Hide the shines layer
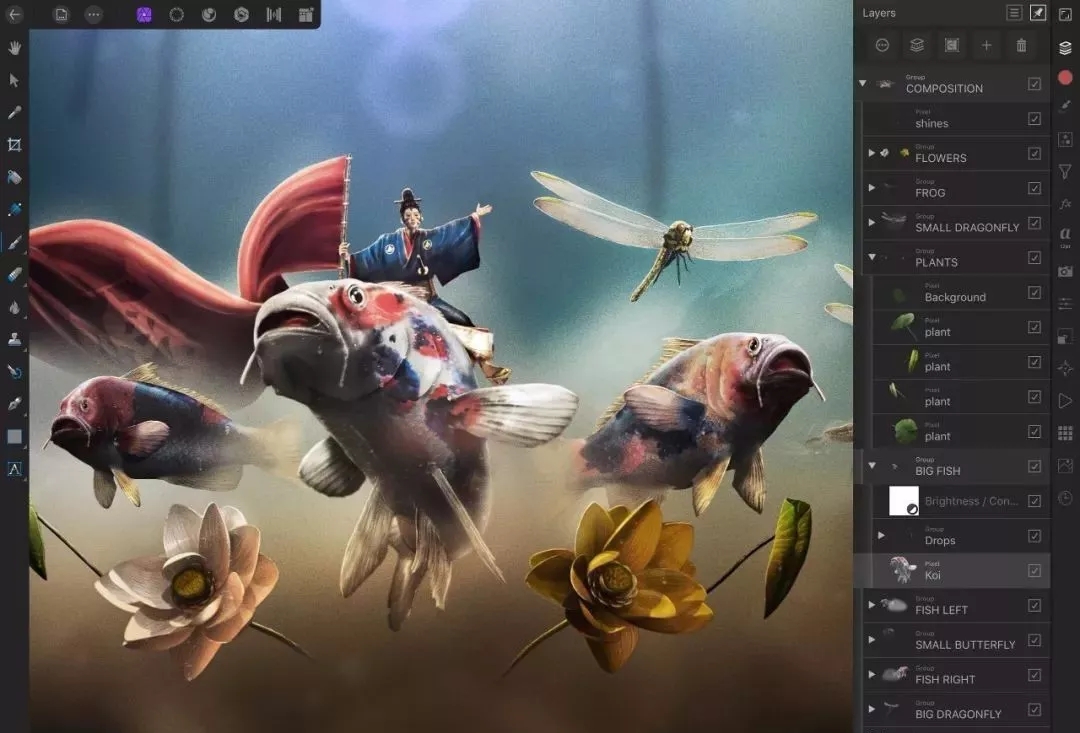1080x733 pixels. (1034, 118)
